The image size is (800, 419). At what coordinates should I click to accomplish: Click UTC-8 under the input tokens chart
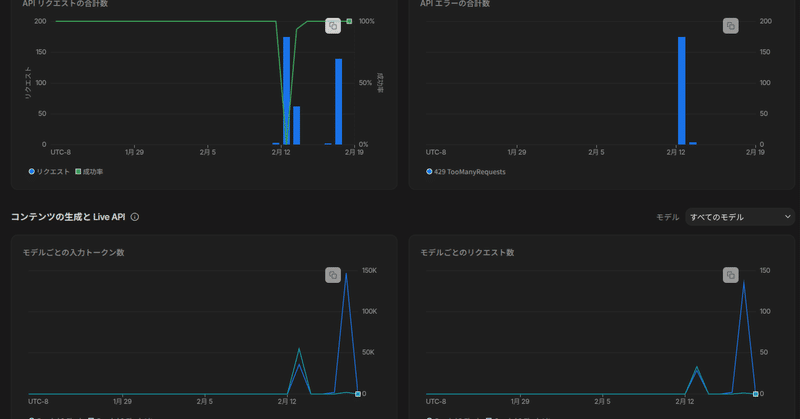(x=38, y=402)
